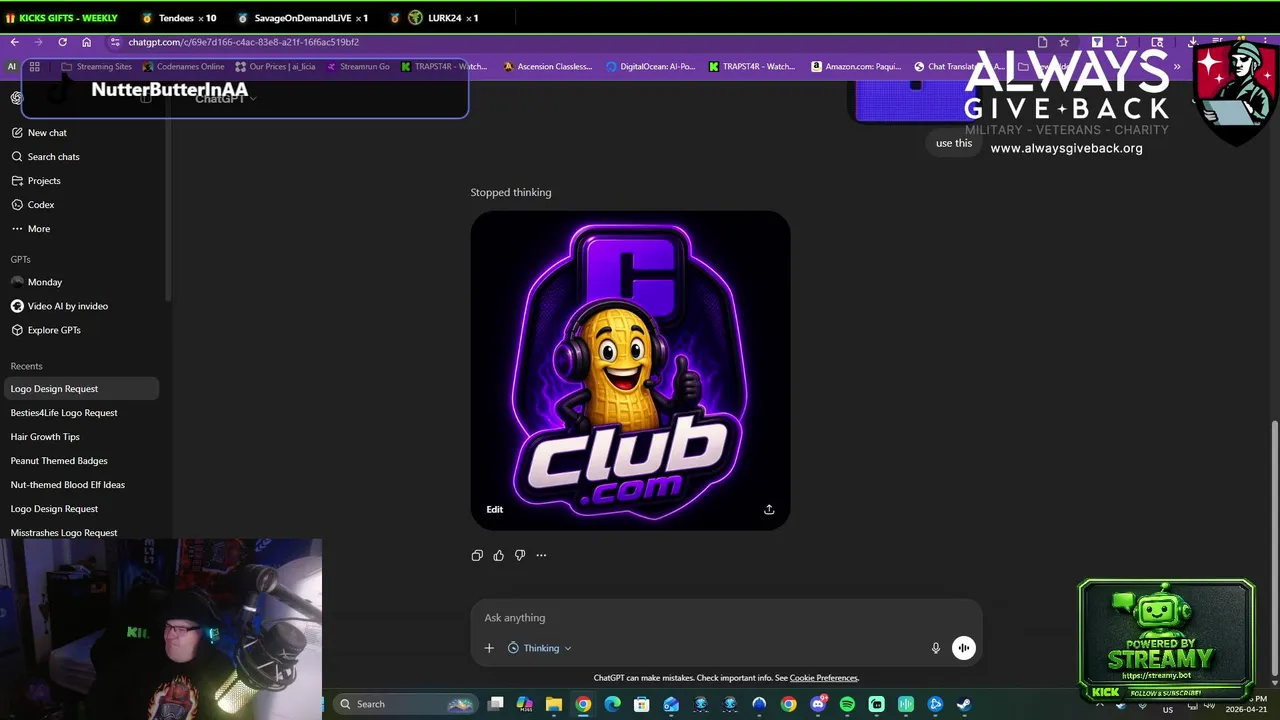Open the Peanut Themed Badges chat
Image resolution: width=1280 pixels, height=720 pixels.
[x=80, y=461]
